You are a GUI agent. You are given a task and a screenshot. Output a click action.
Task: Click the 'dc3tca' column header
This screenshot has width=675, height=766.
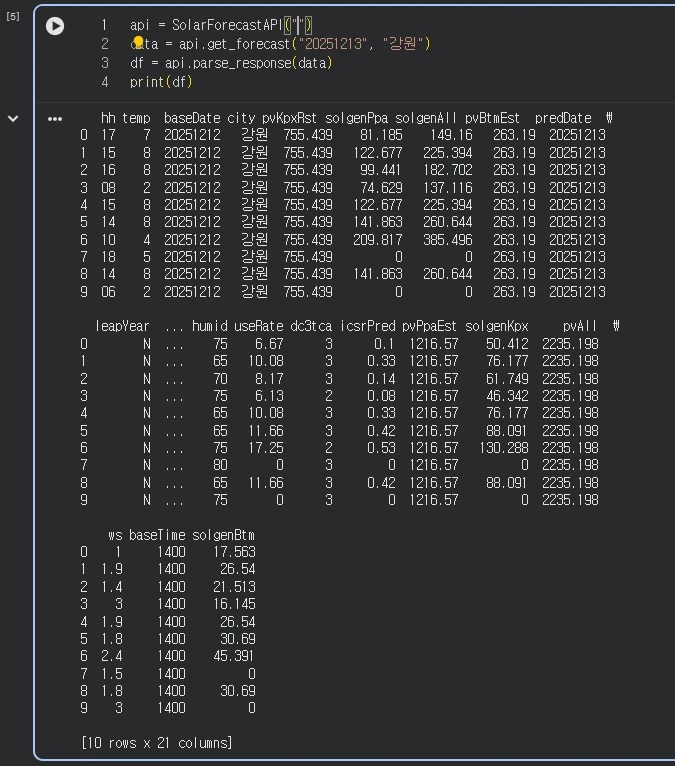(x=311, y=326)
